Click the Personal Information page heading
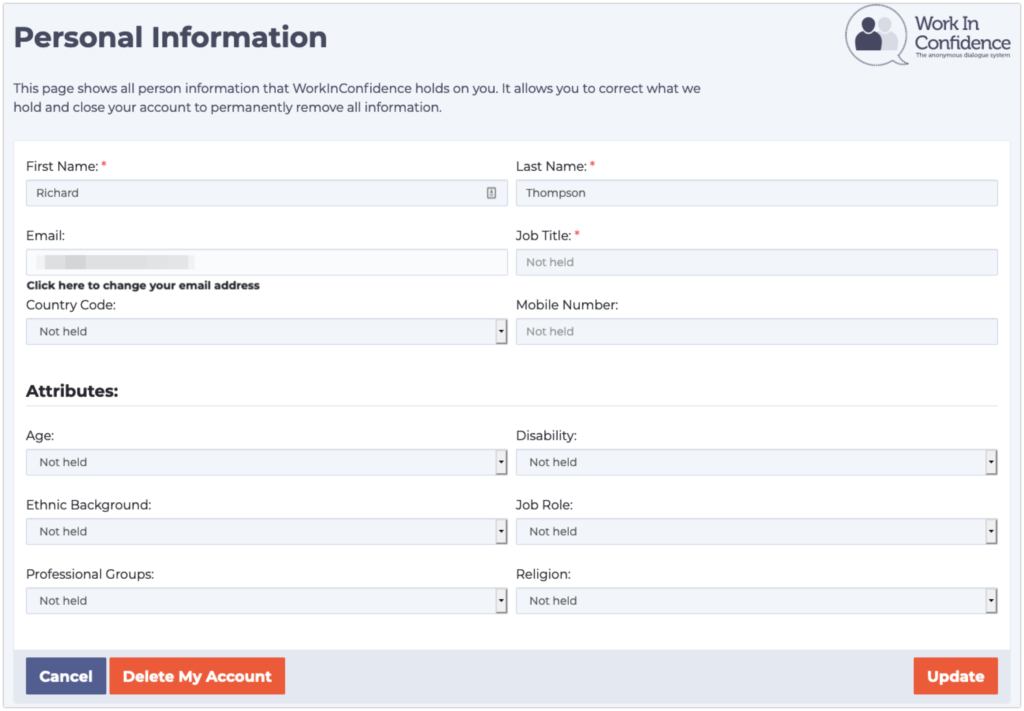Viewport: 1024px width, 711px height. pos(169,37)
